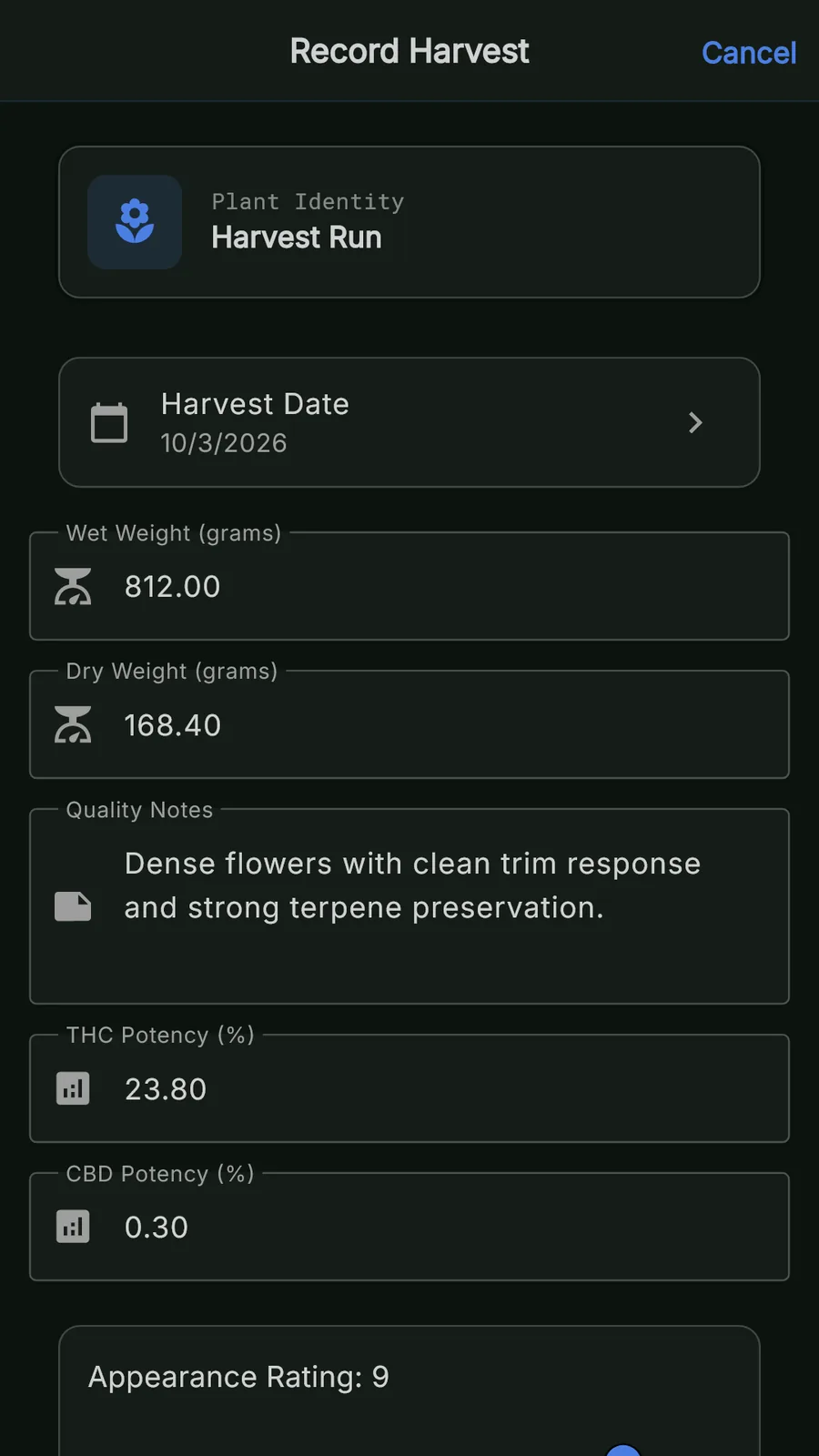Click the note icon in Quality Notes
Viewport: 819px width, 1456px height.
coord(73,906)
